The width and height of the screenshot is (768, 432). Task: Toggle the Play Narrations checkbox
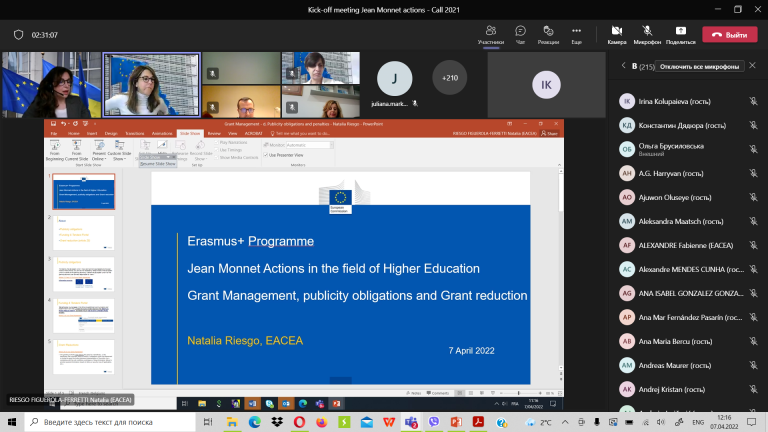(216, 143)
